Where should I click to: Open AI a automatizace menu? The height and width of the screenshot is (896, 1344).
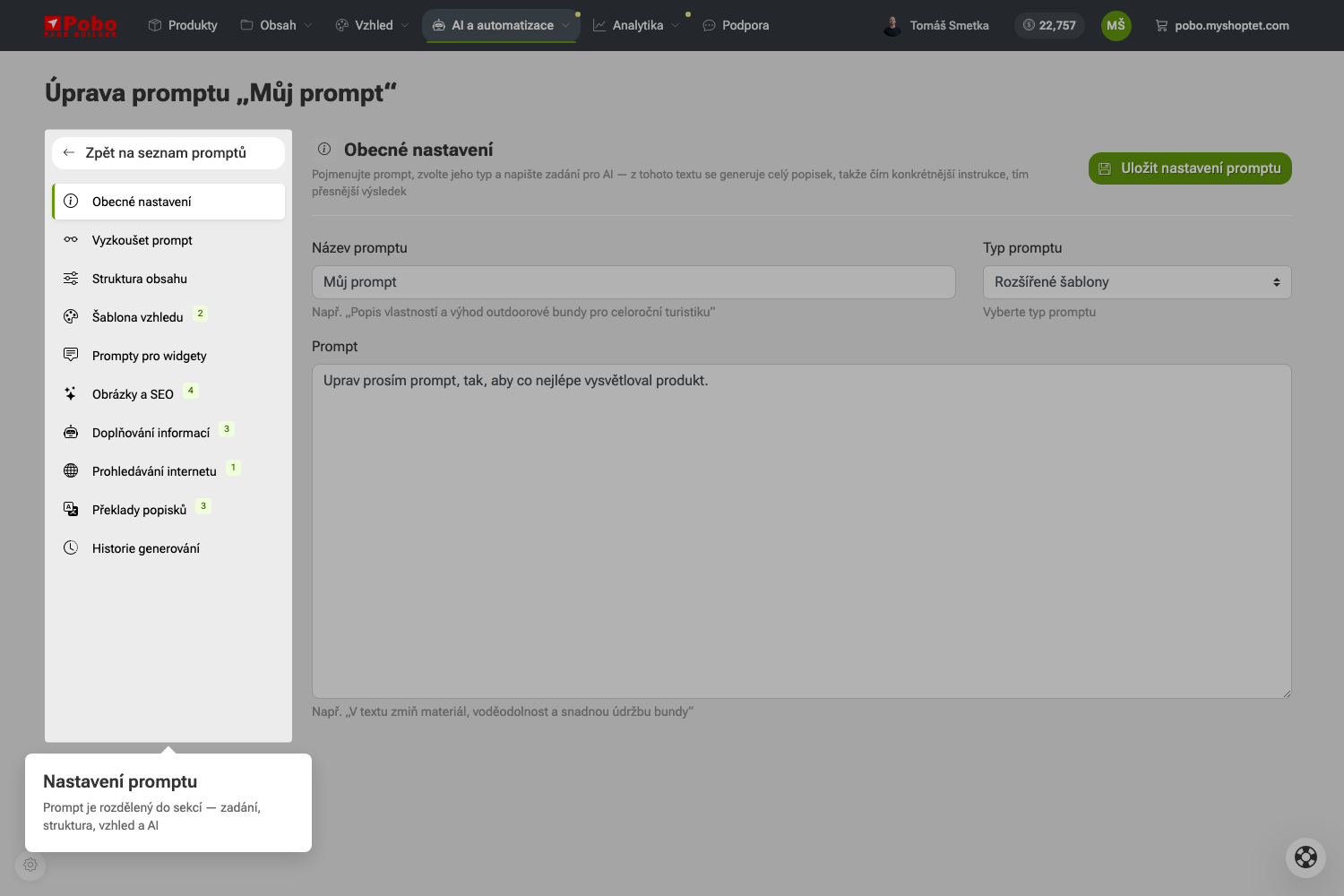pyautogui.click(x=501, y=25)
